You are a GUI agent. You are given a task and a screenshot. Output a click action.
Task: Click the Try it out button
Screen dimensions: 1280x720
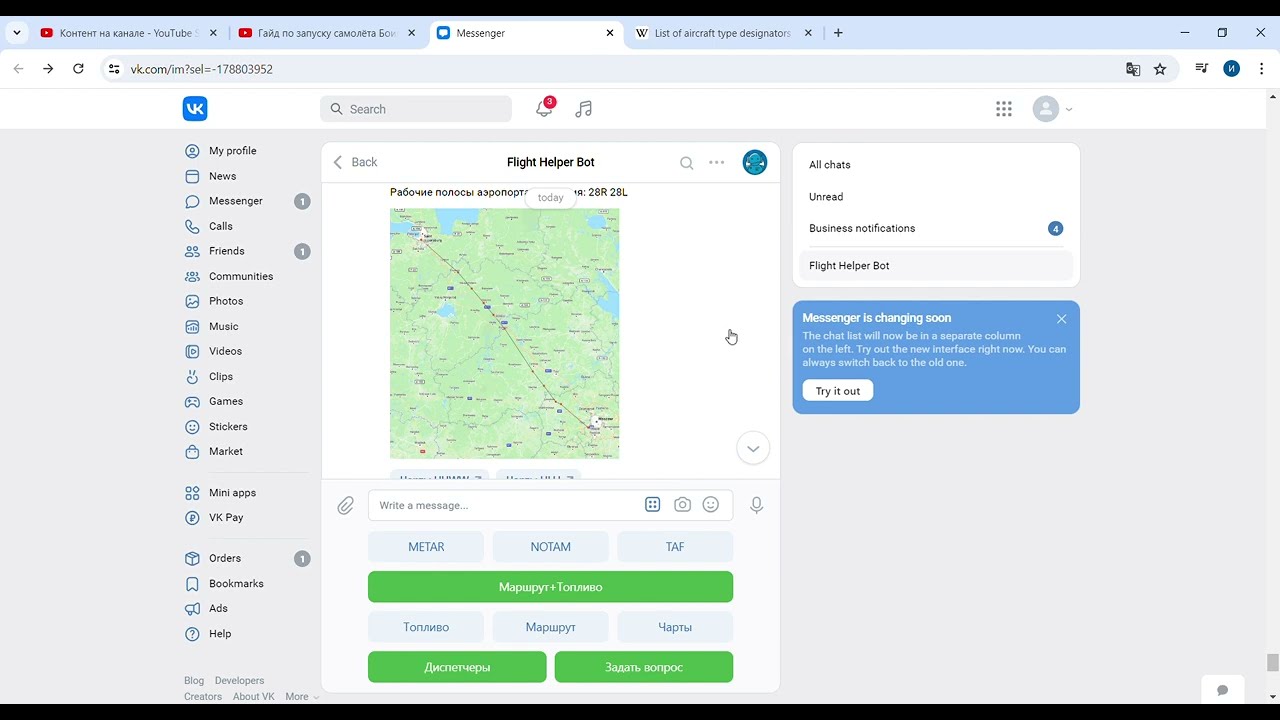tap(838, 391)
